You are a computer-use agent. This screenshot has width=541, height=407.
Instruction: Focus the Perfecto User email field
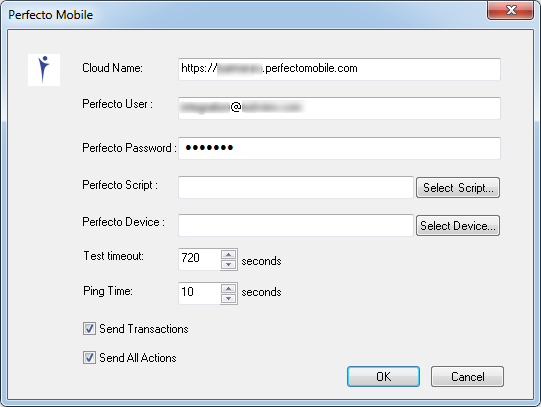pos(339,108)
